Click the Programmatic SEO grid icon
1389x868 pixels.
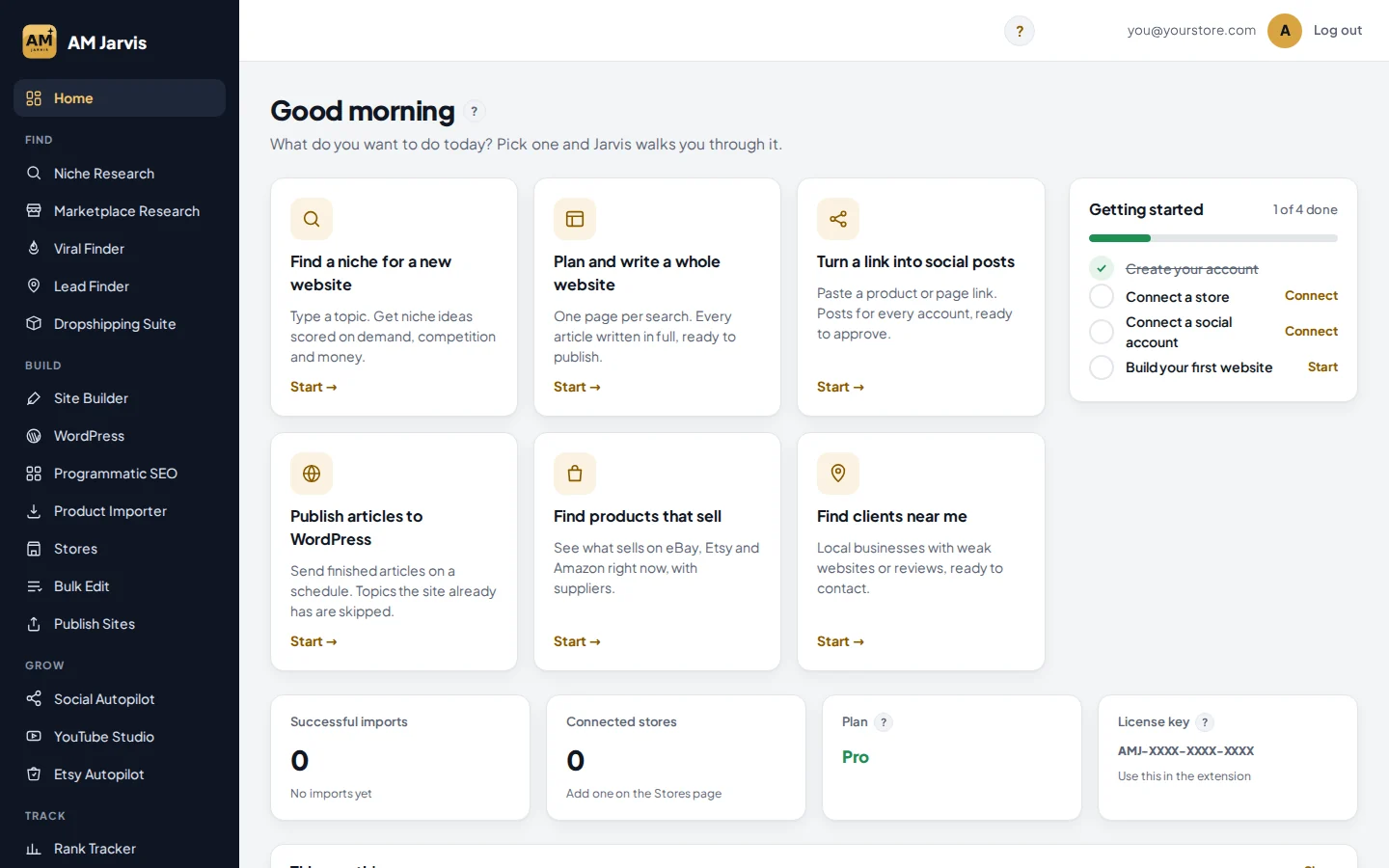(x=34, y=474)
